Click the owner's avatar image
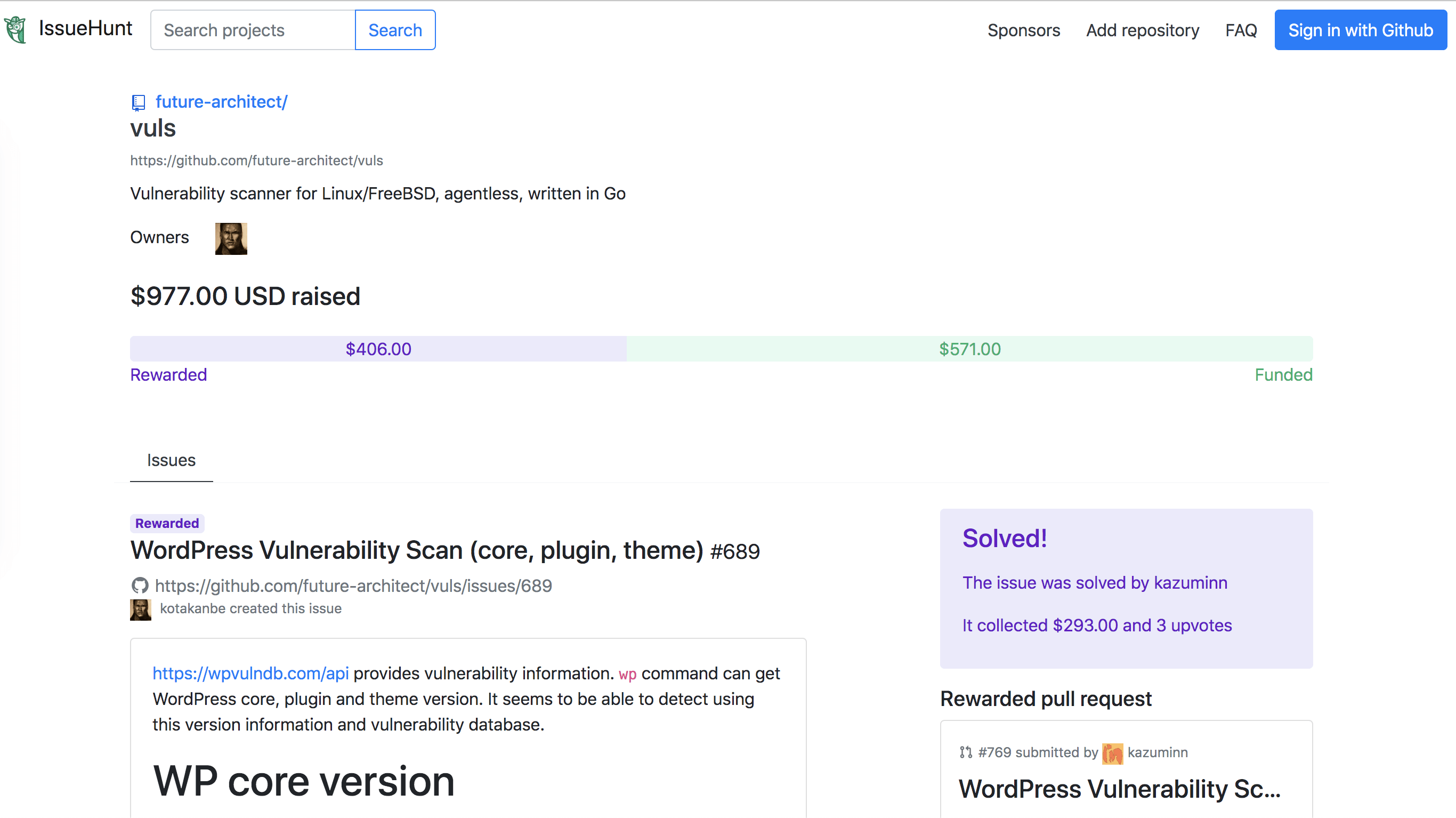The height and width of the screenshot is (818, 1456). [231, 238]
